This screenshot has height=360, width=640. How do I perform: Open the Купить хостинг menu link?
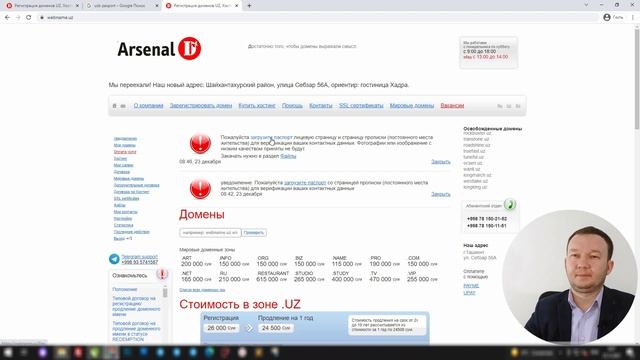(257, 106)
